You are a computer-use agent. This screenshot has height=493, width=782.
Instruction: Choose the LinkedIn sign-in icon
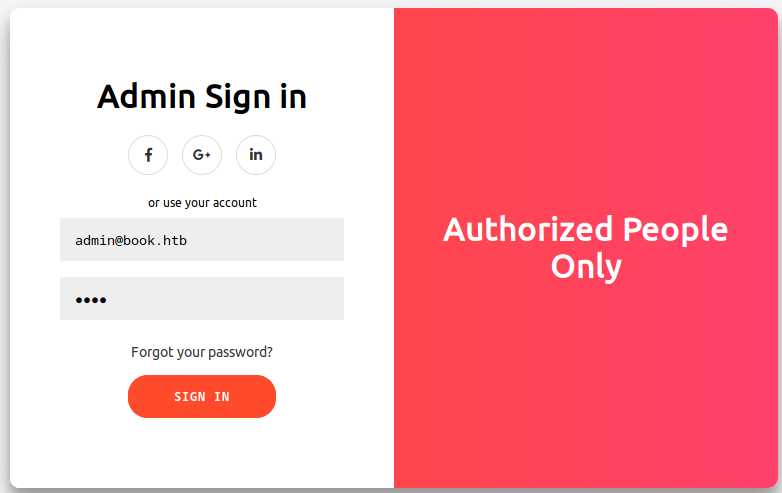(256, 155)
